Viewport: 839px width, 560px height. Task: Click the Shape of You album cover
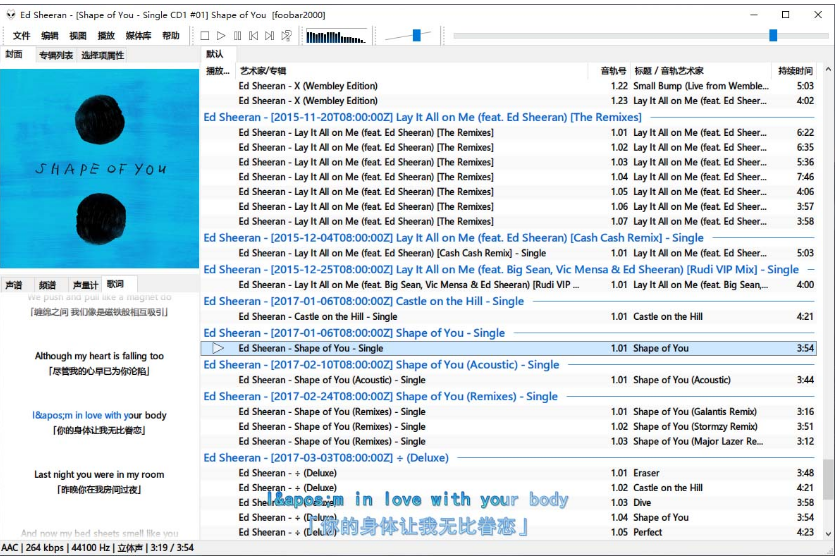click(100, 168)
